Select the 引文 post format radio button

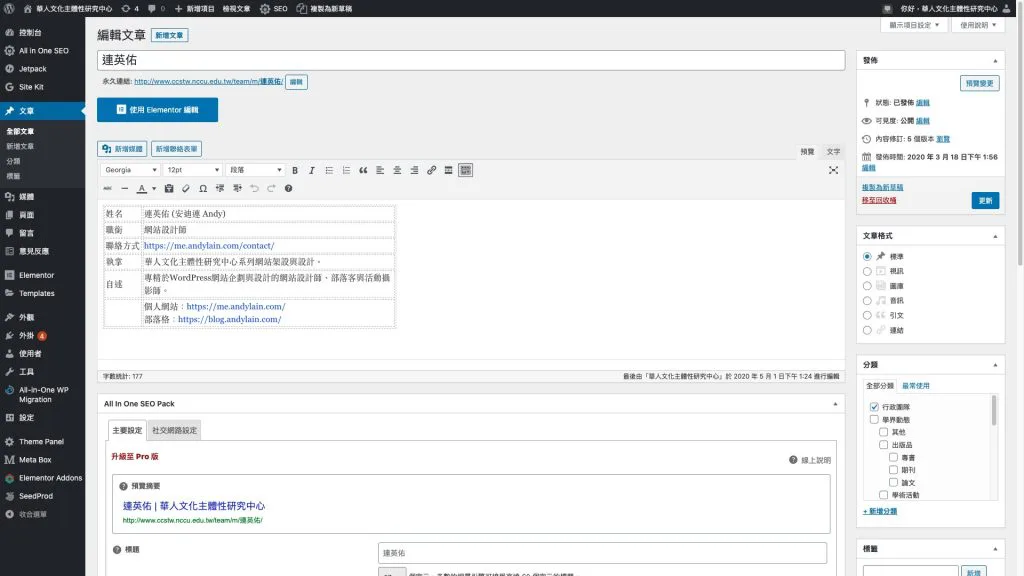point(867,315)
